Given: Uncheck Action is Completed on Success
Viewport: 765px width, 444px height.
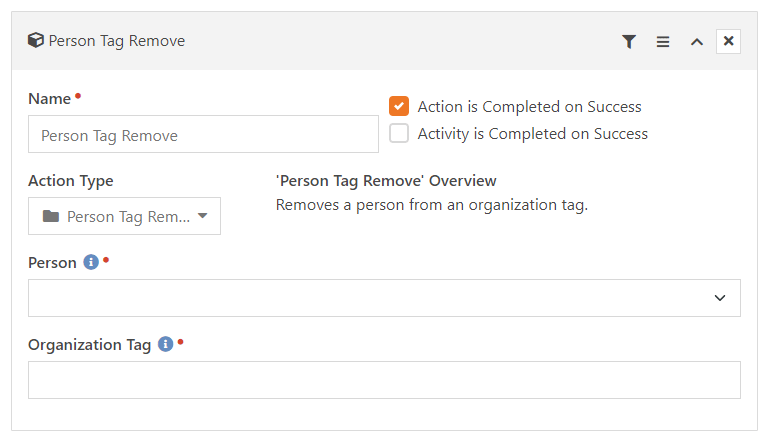Looking at the screenshot, I should click(x=399, y=106).
